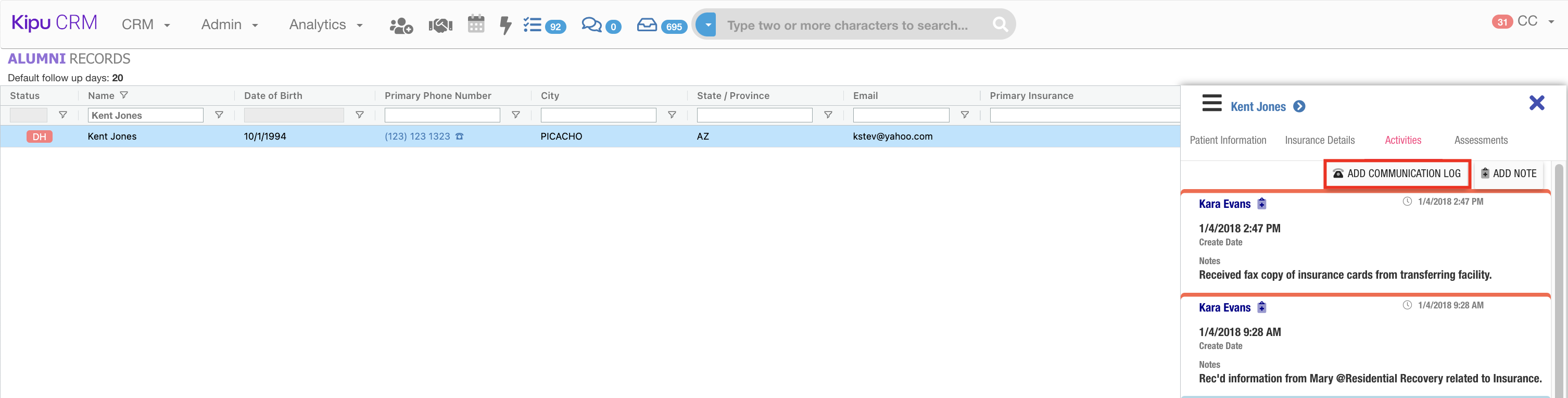
Task: Toggle the City column filter funnel
Action: pos(672,115)
